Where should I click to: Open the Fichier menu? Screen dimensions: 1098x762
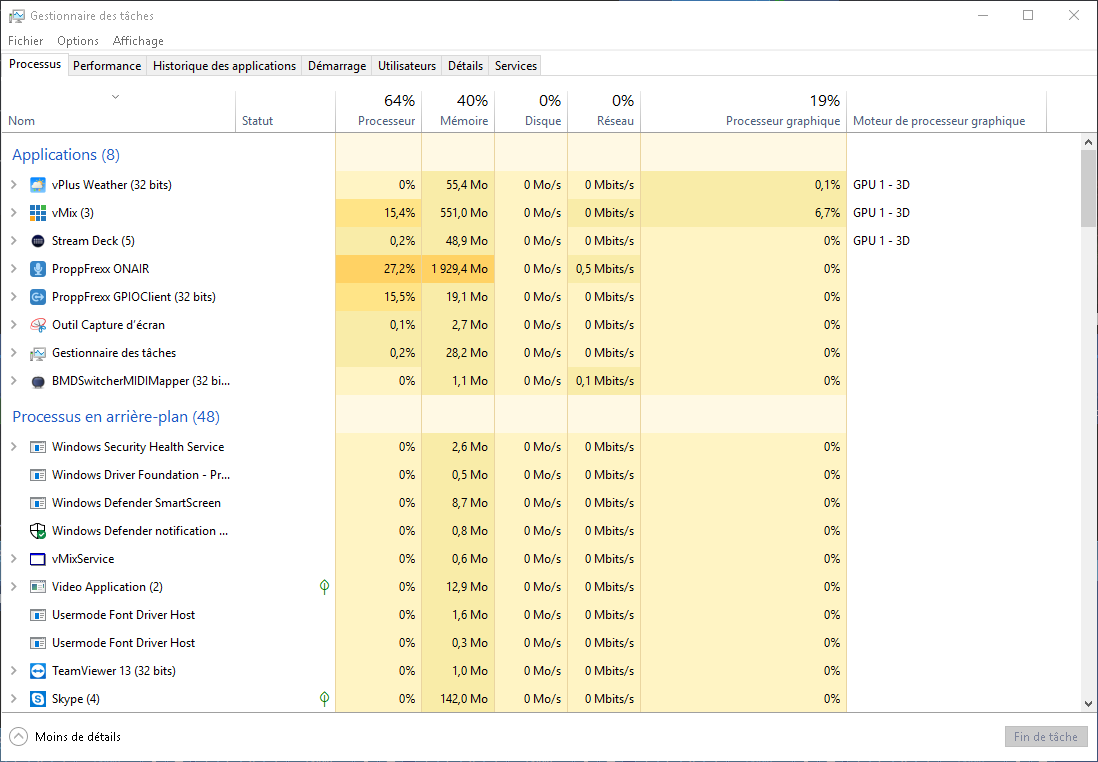[26, 41]
